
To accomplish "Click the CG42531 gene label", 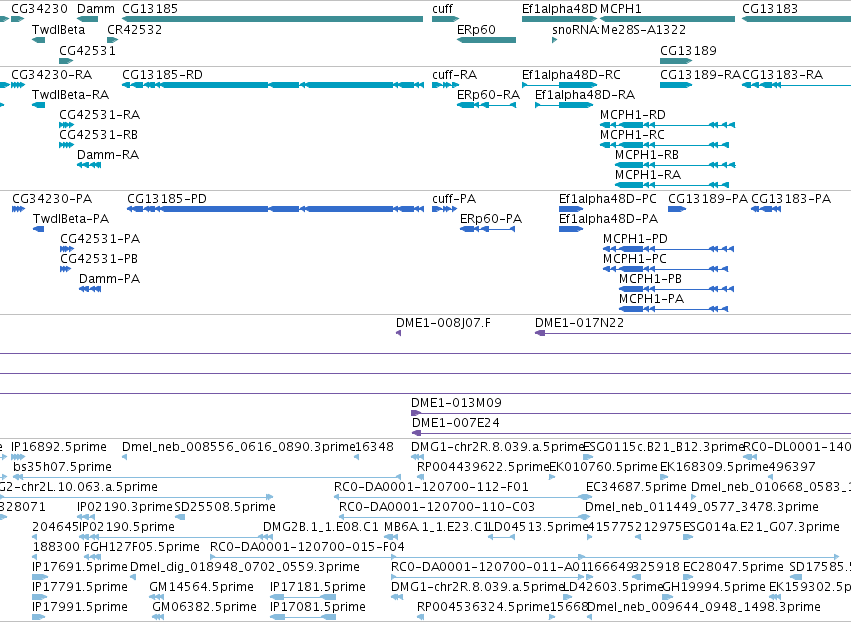I will (x=87, y=50).
